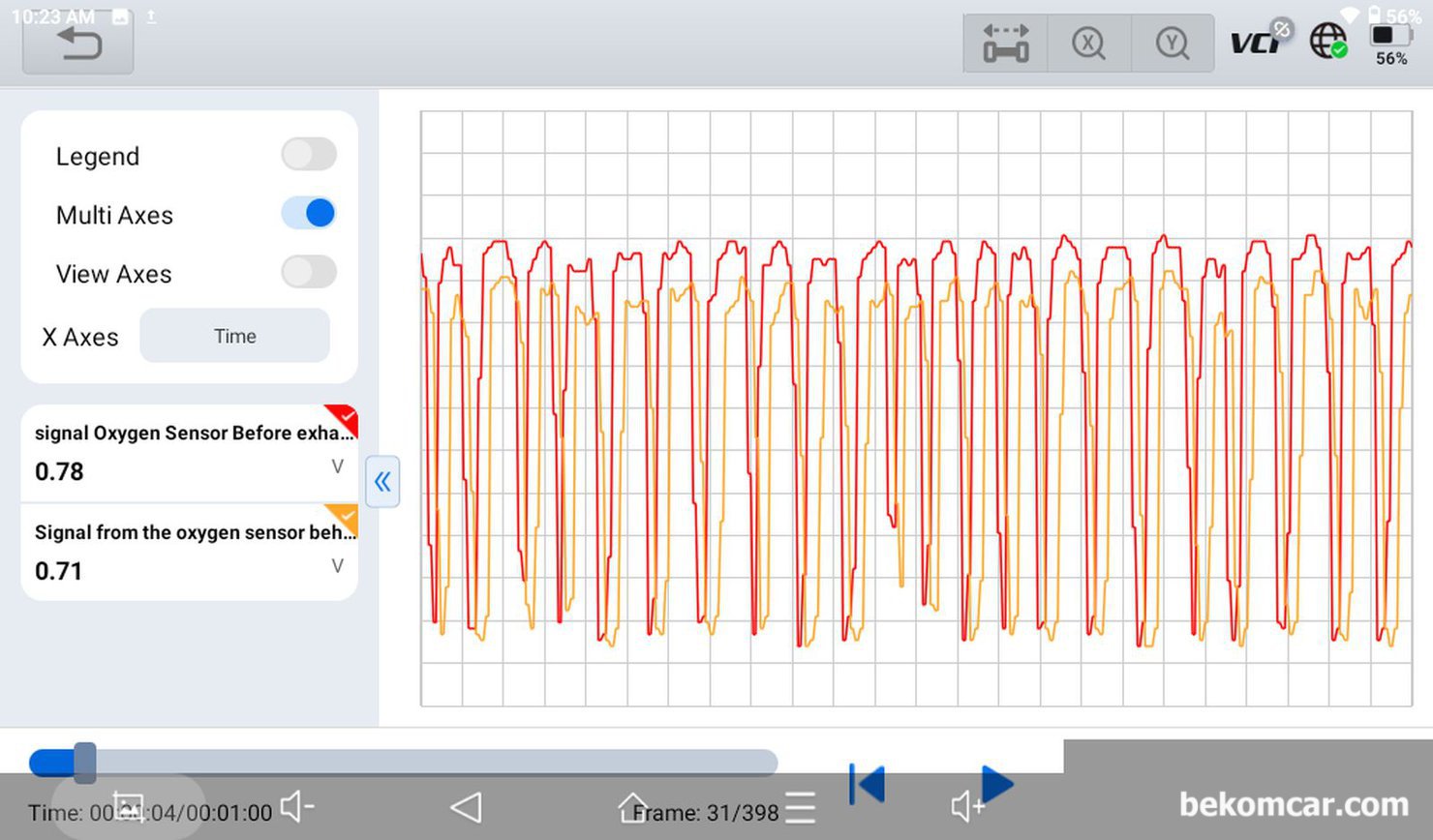Screen dimensions: 1433x840
Task: Fit graph width with the horizontal-span icon
Action: [1006, 44]
